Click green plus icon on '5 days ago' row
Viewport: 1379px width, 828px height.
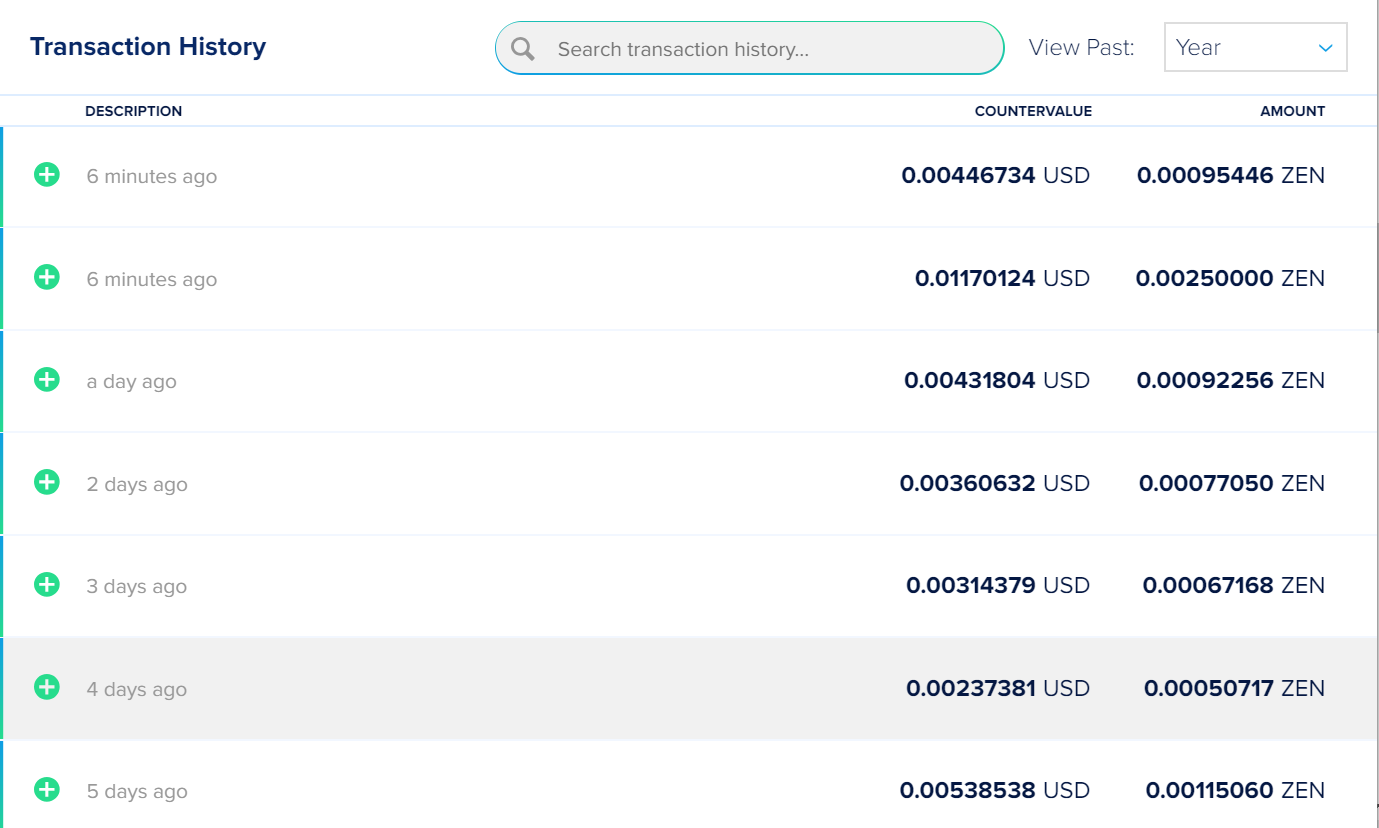(47, 790)
